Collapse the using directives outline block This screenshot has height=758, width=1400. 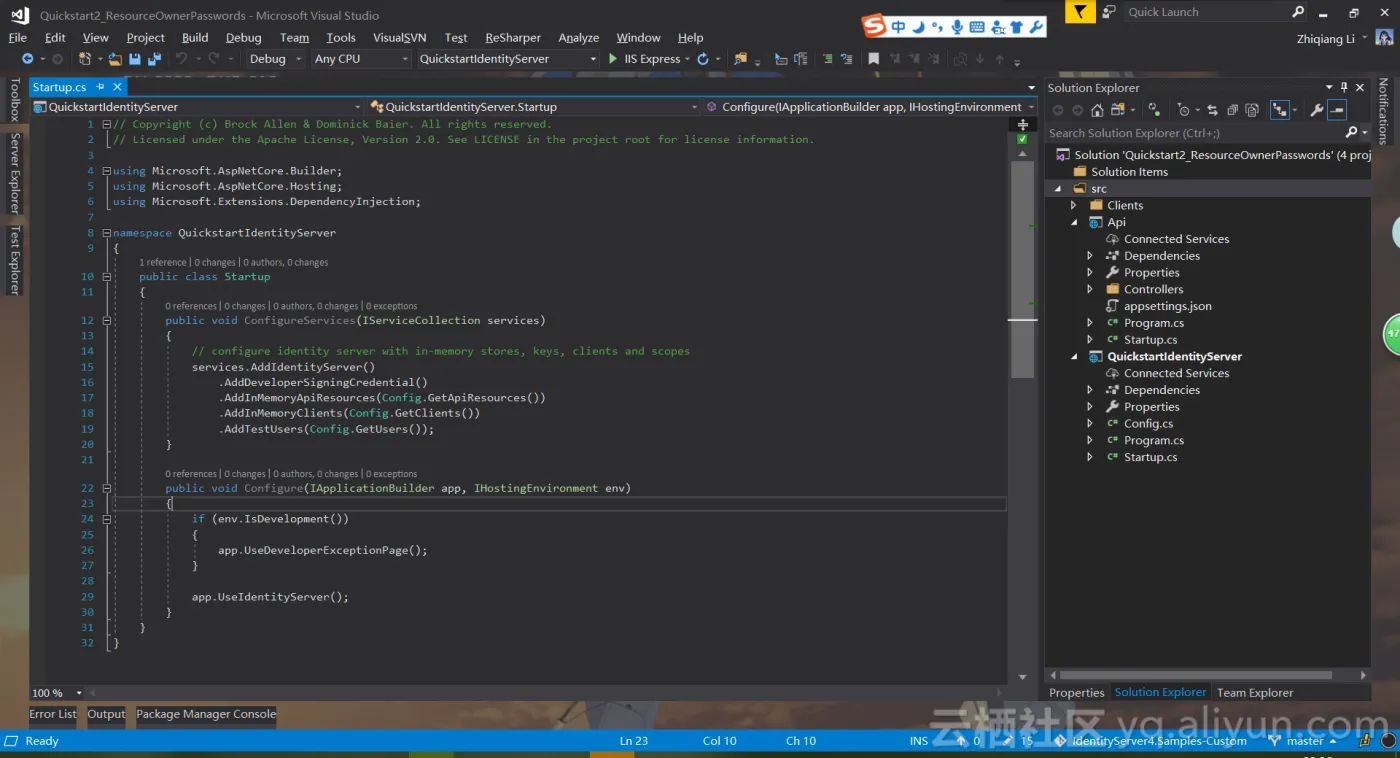point(107,171)
